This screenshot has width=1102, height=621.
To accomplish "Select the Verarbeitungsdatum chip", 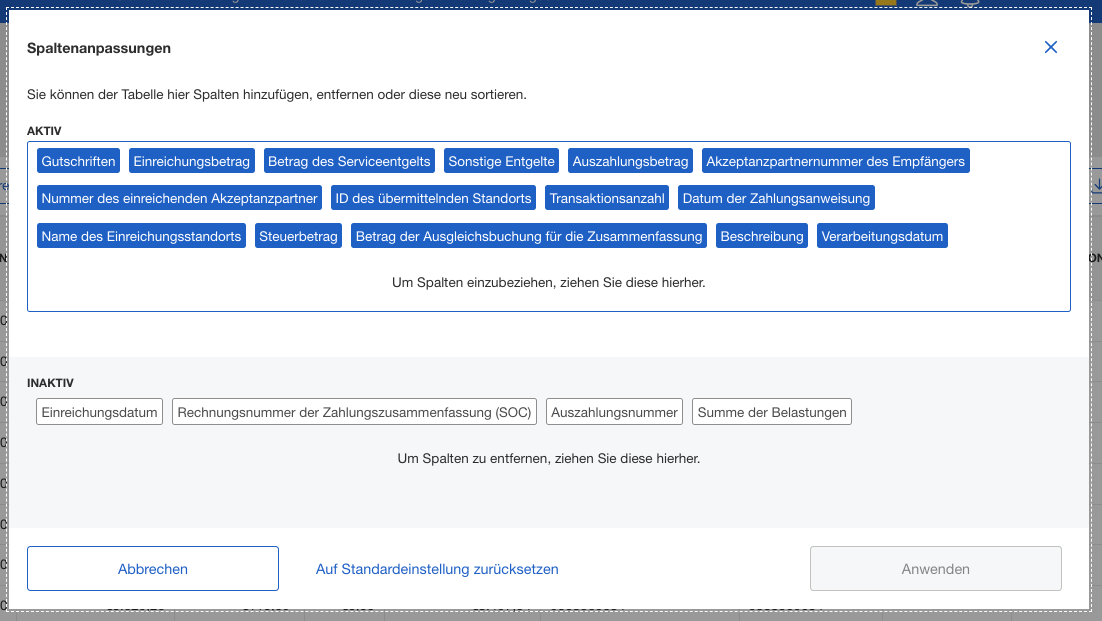I will [882, 235].
